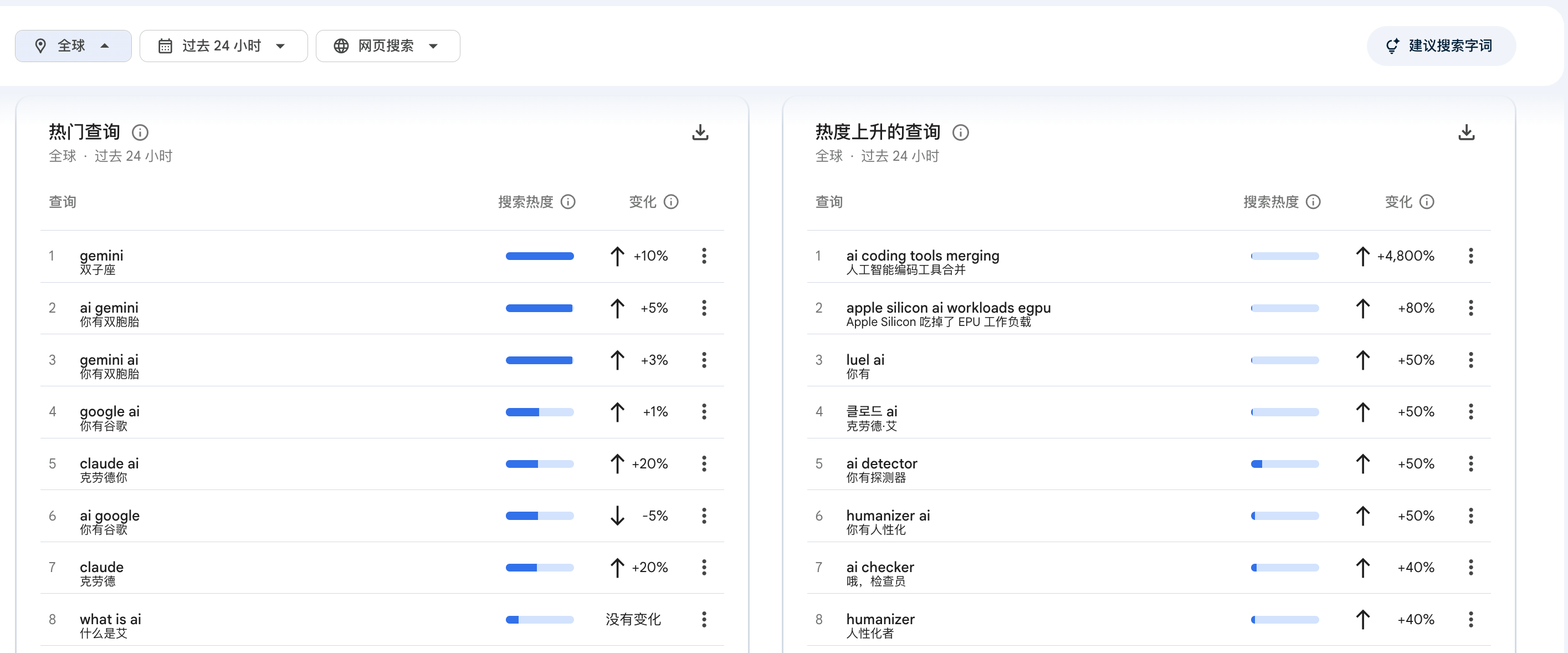
Task: Open the 过去 24 小时 time range dropdown
Action: pos(223,45)
